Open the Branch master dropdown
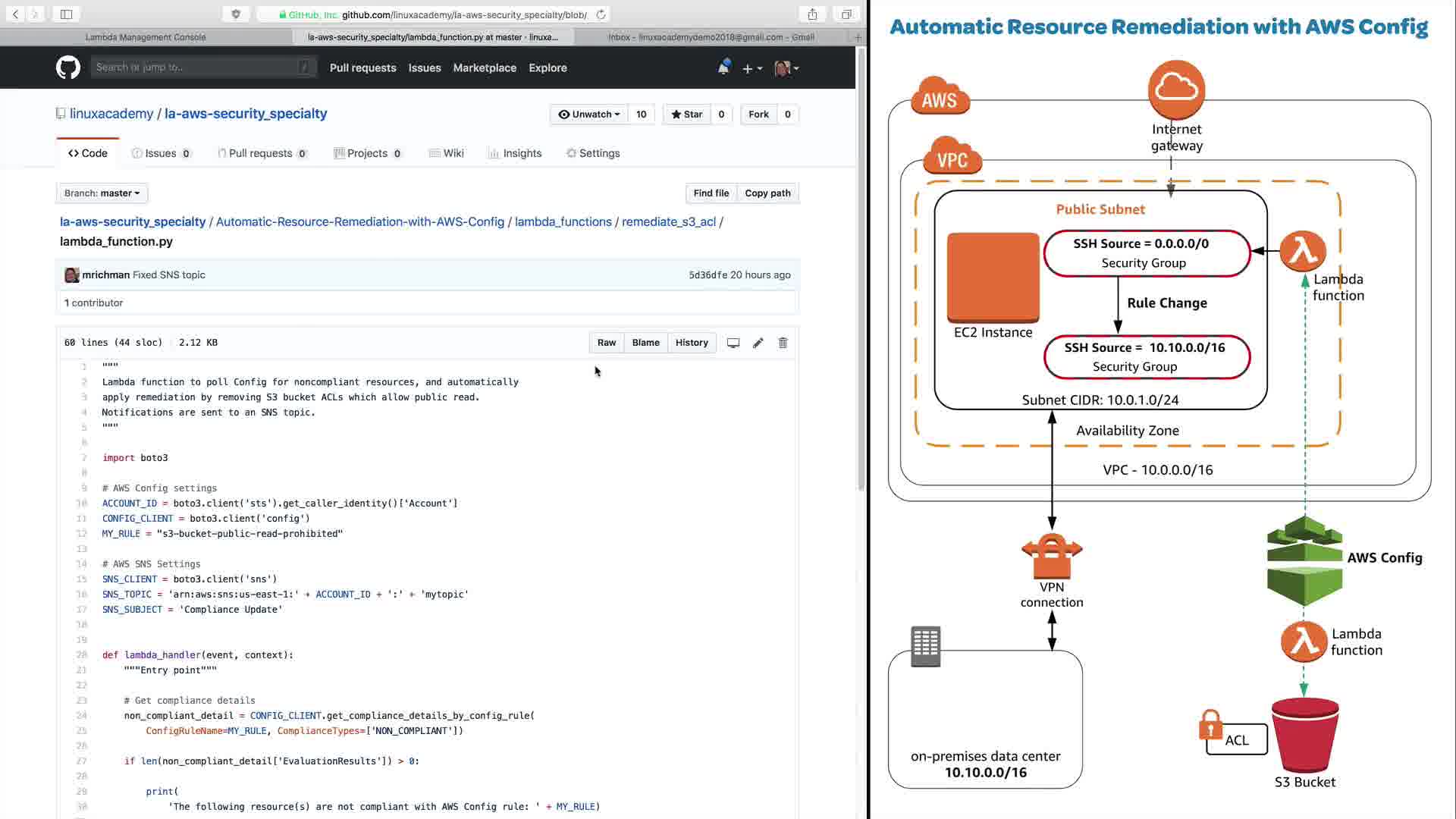Image resolution: width=1456 pixels, height=819 pixels. tap(102, 193)
